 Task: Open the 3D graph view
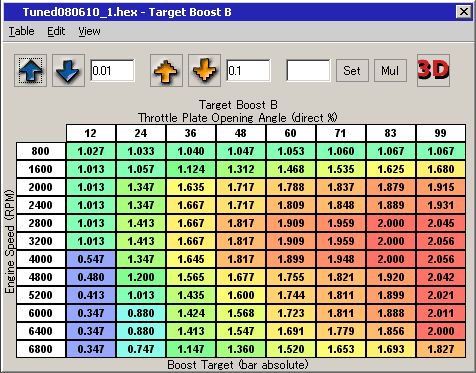pyautogui.click(x=433, y=71)
